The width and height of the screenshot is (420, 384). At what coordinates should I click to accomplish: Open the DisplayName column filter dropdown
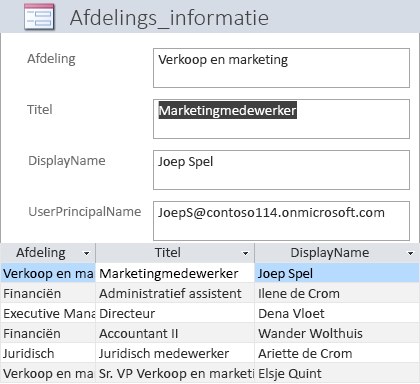(x=411, y=253)
